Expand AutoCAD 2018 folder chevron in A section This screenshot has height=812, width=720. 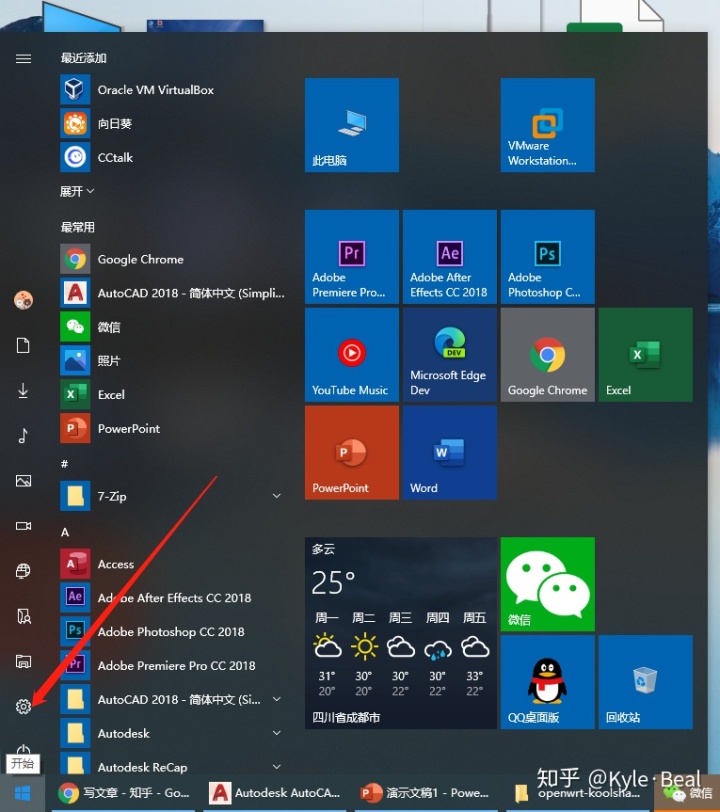tap(277, 699)
